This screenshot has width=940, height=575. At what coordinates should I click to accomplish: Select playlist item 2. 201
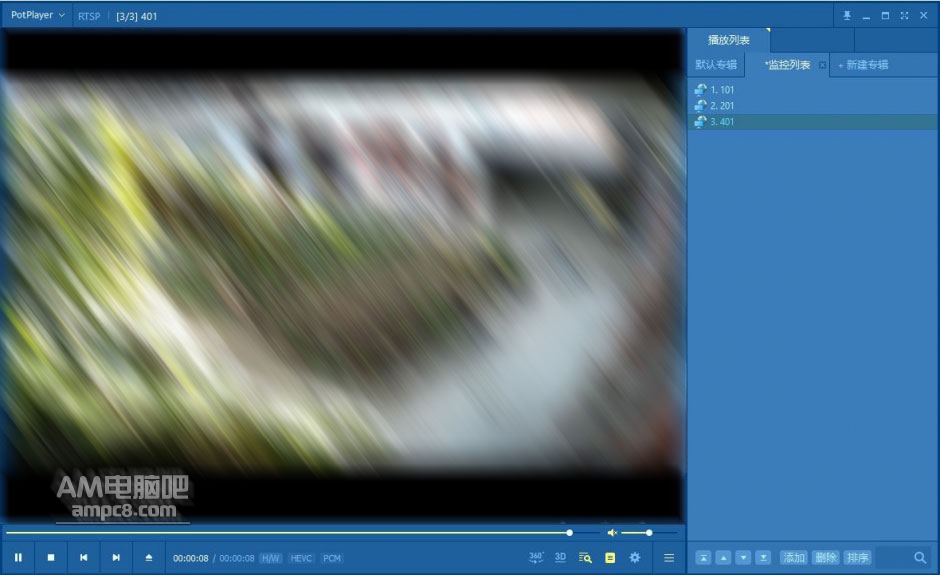tap(813, 106)
